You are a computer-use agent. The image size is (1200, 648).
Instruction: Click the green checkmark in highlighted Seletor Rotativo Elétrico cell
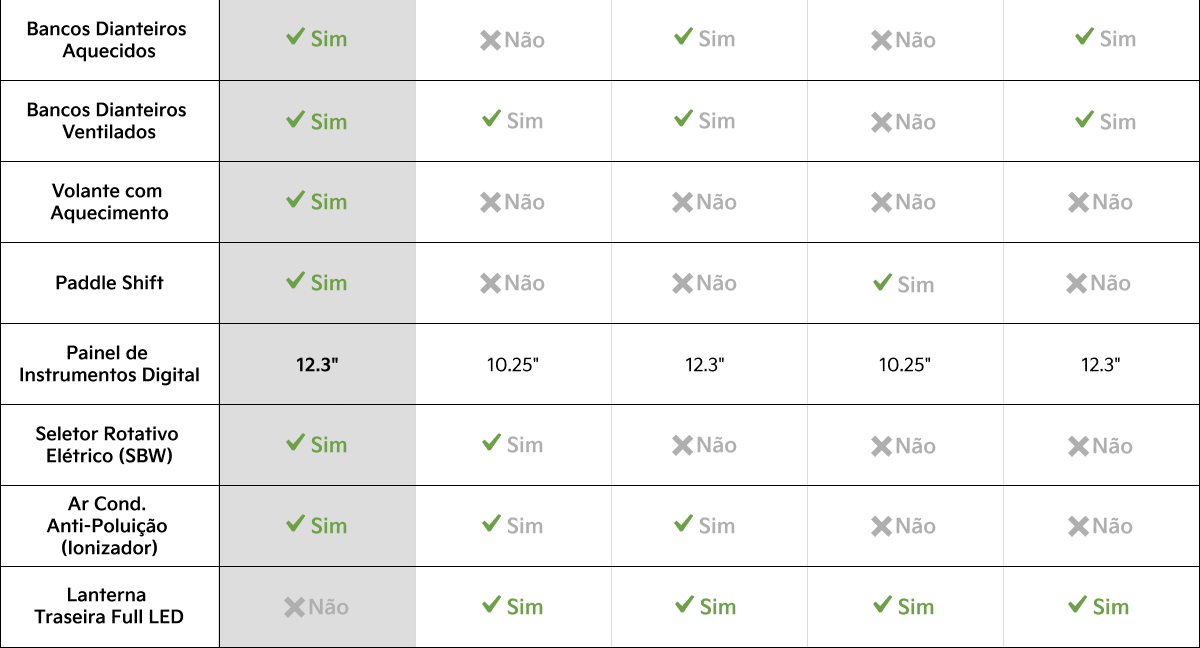point(295,442)
